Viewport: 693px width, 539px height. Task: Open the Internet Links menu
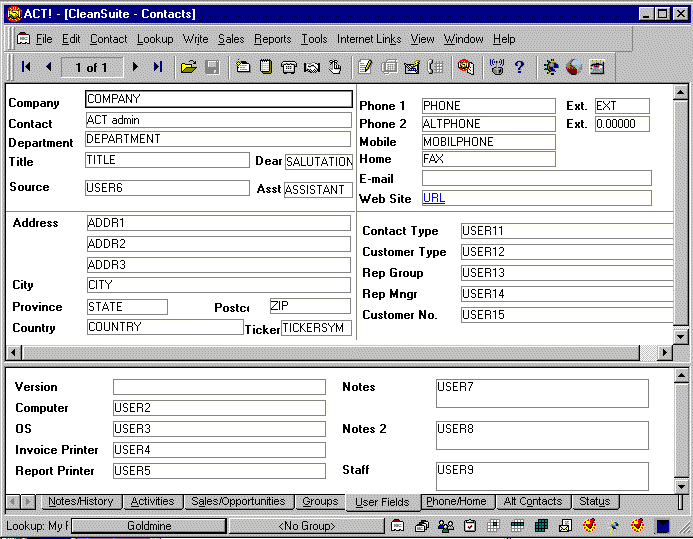coord(369,39)
